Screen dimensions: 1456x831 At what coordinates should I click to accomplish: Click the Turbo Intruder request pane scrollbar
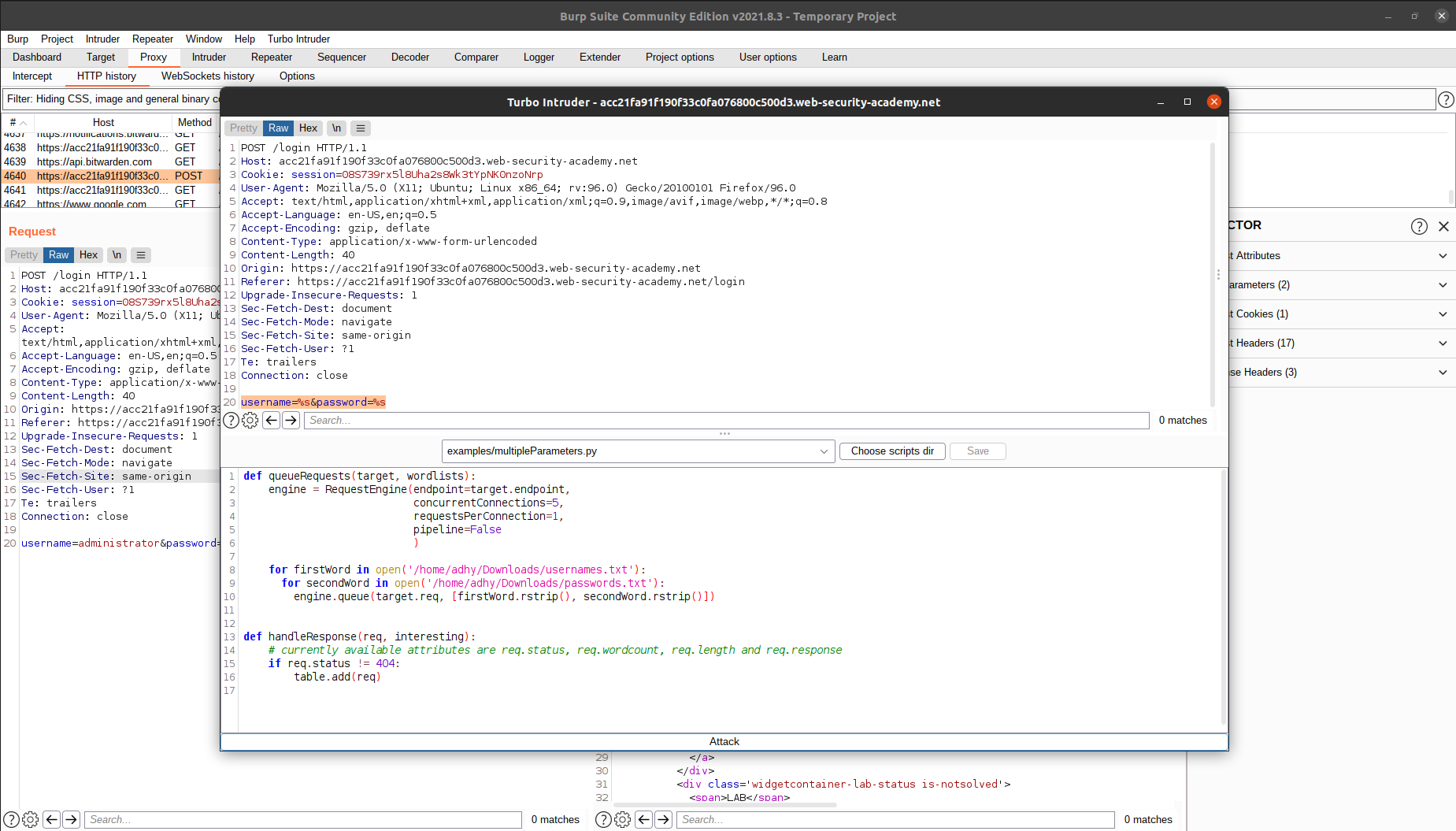(1213, 274)
